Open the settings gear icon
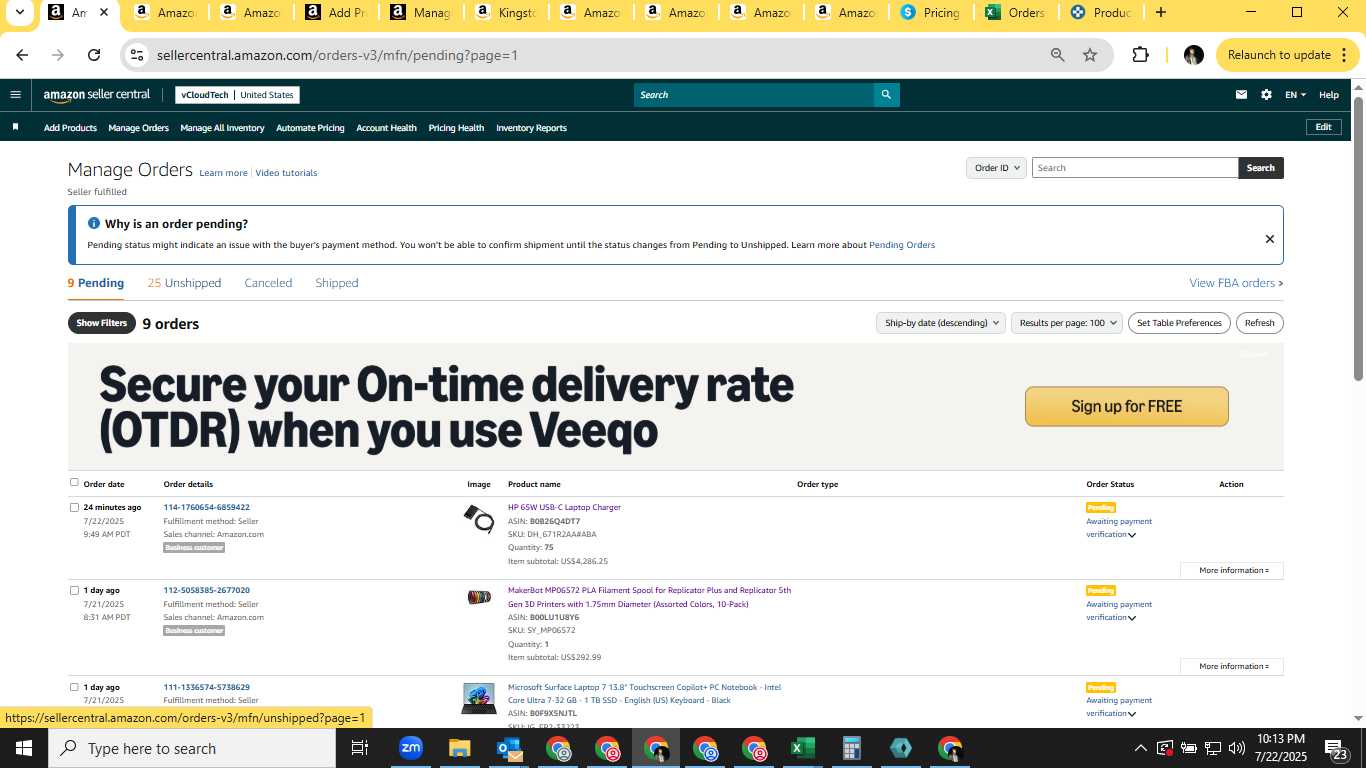The width and height of the screenshot is (1366, 768). point(1266,95)
